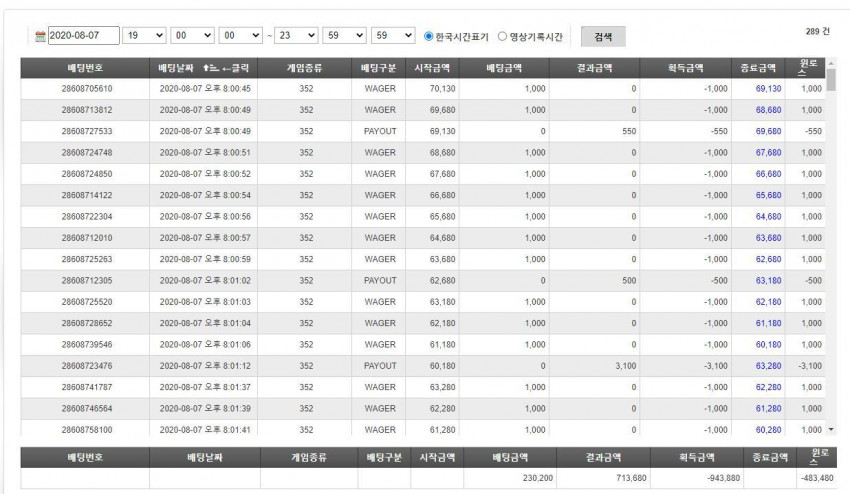
Task: Select bet number 28608722304
Action: [x=87, y=216]
